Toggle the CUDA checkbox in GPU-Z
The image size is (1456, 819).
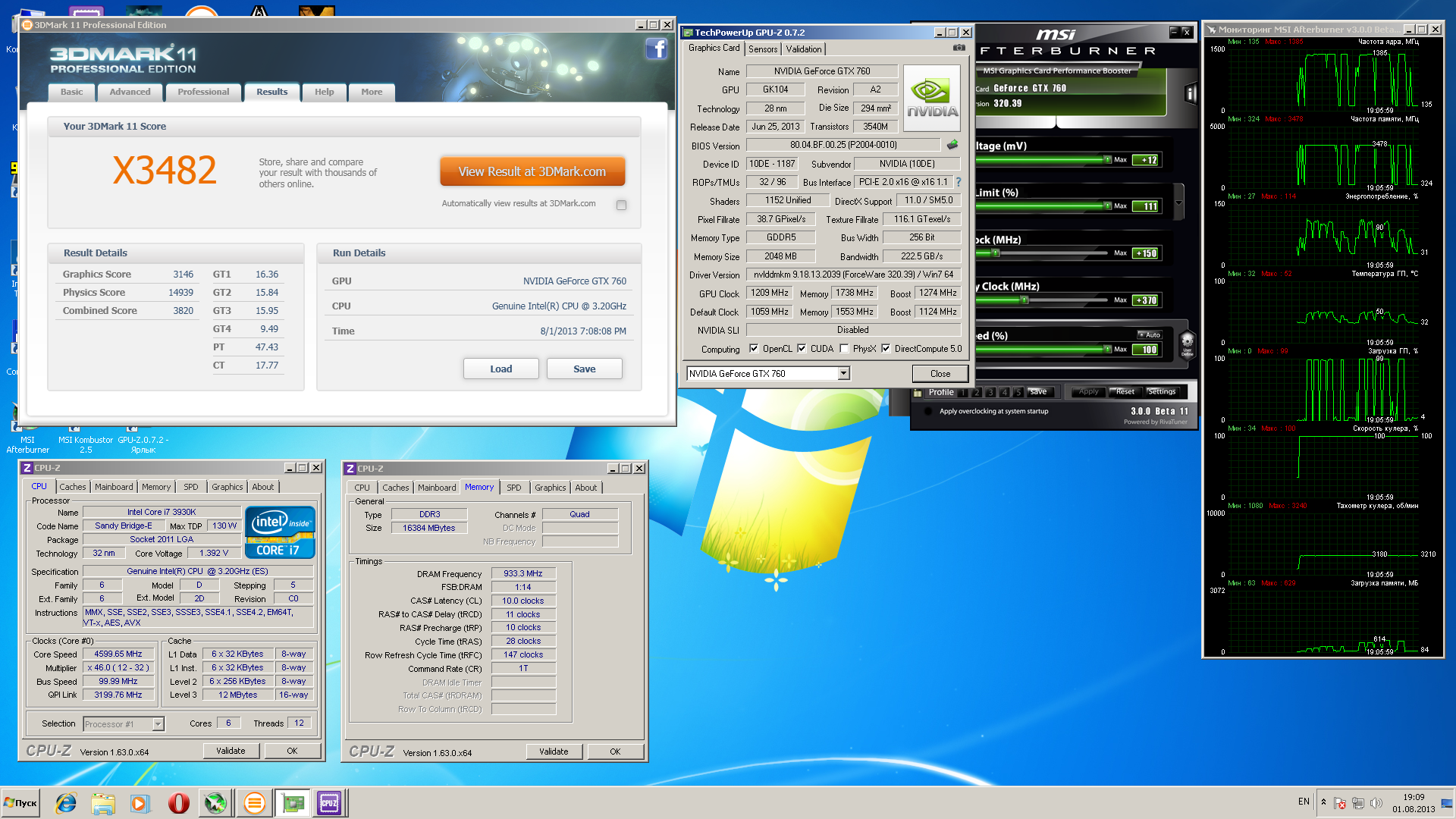click(802, 349)
